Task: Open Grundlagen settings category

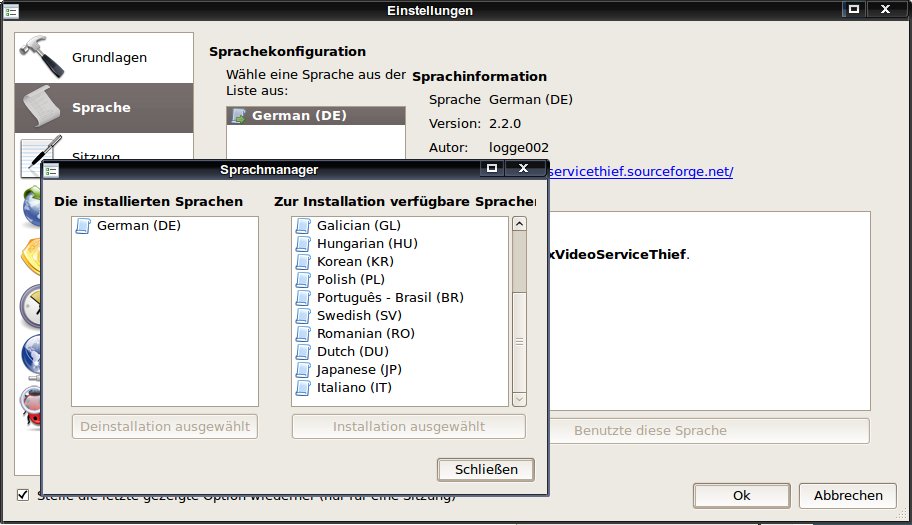Action: coord(104,58)
